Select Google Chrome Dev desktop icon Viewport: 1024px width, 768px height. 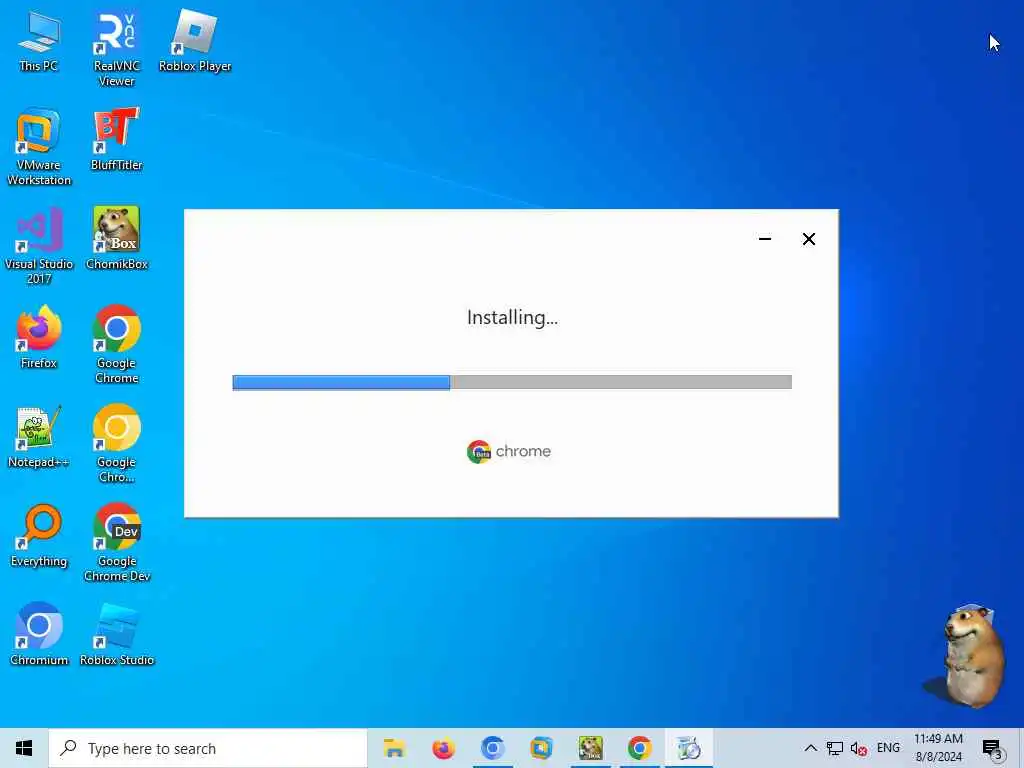(116, 543)
